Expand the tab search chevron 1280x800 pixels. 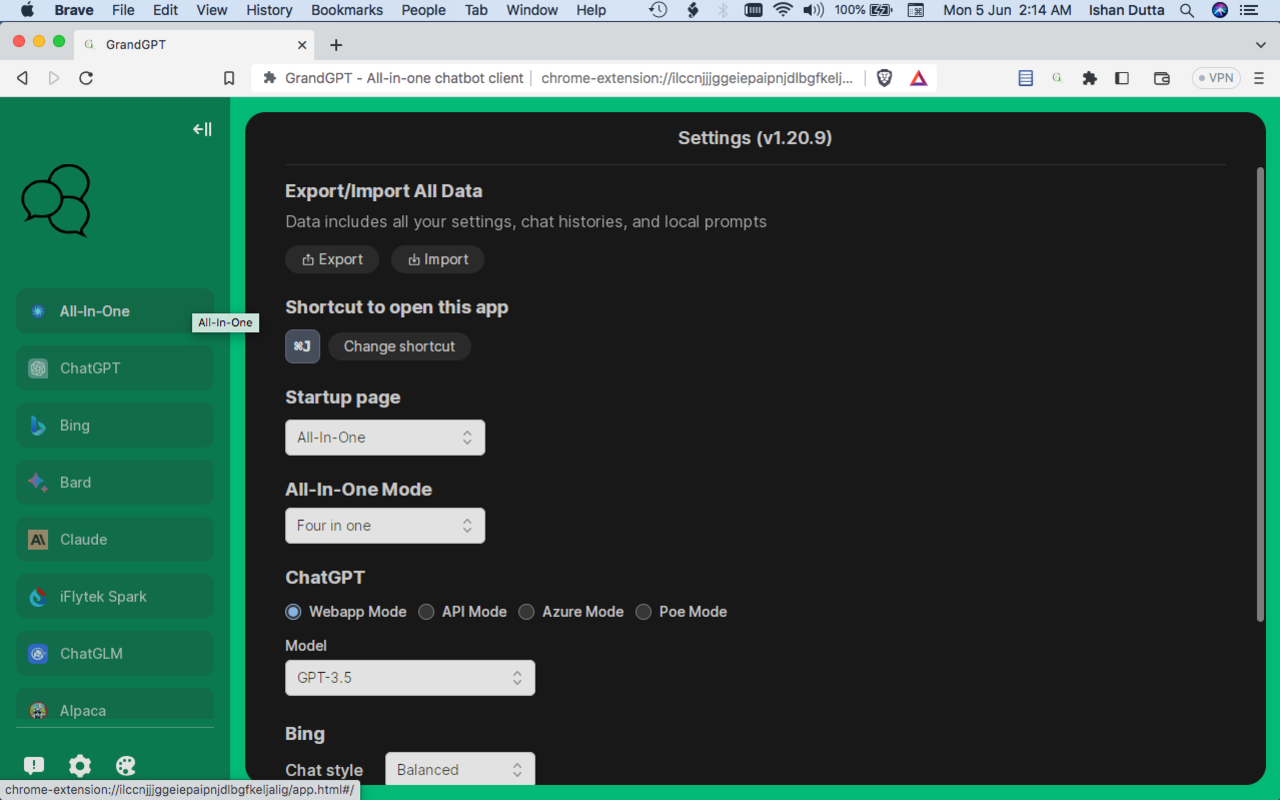pyautogui.click(x=1260, y=45)
